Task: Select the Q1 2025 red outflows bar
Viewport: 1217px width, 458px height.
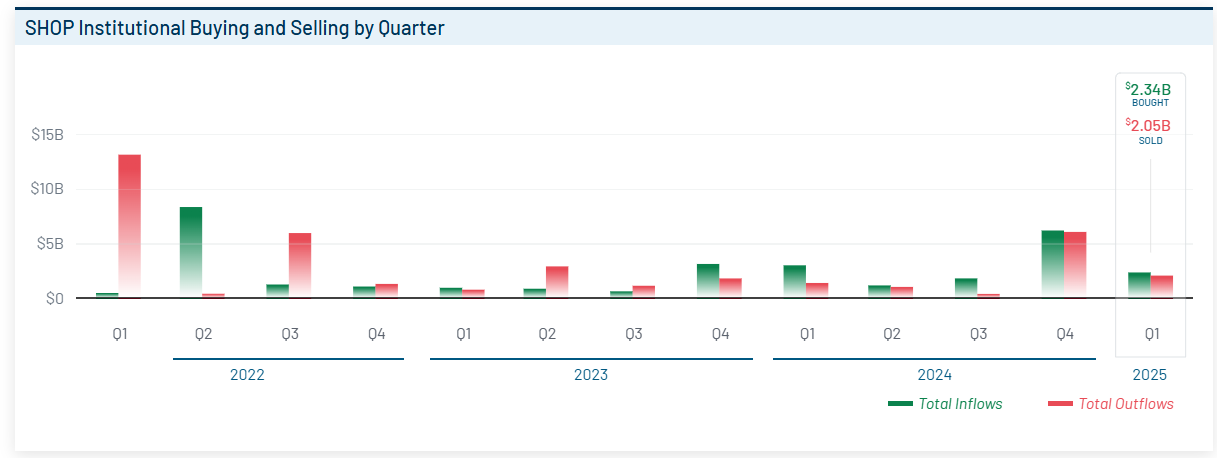Action: pyautogui.click(x=1162, y=287)
